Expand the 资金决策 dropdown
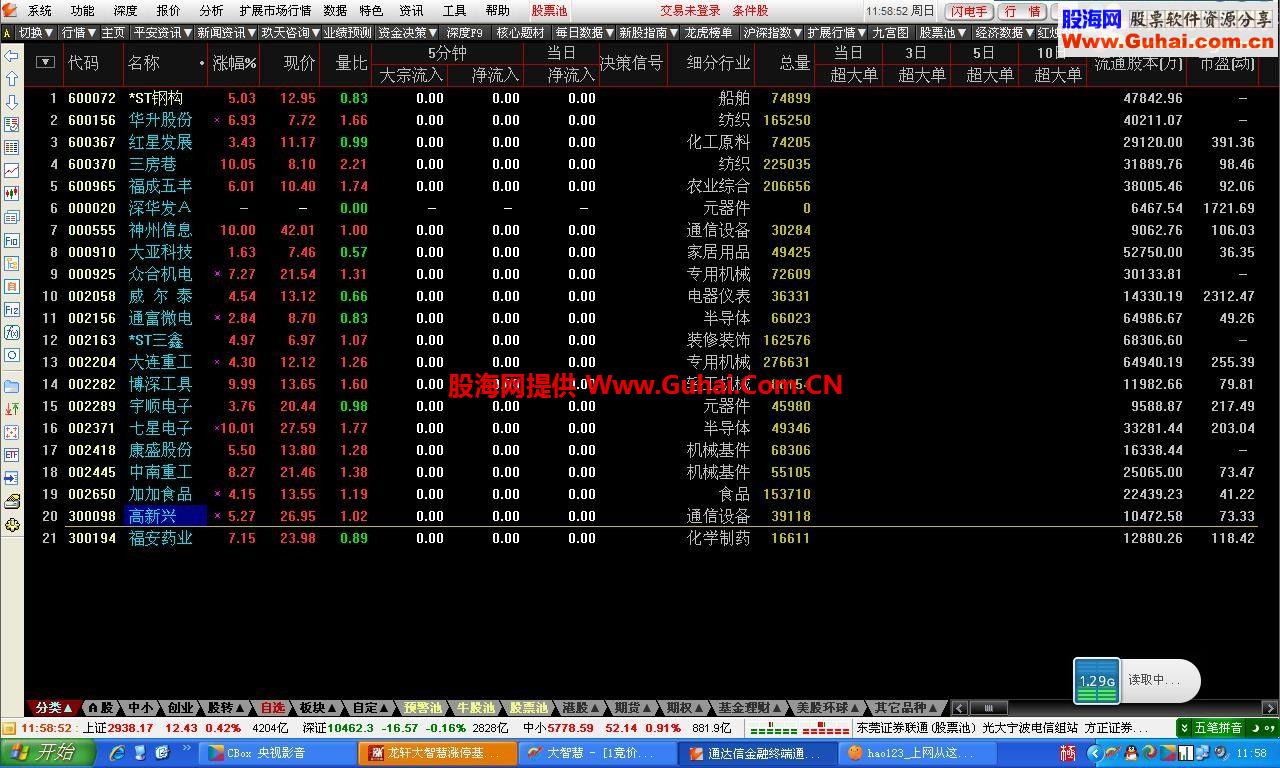Screen dimensions: 1280x768 pyautogui.click(x=408, y=32)
